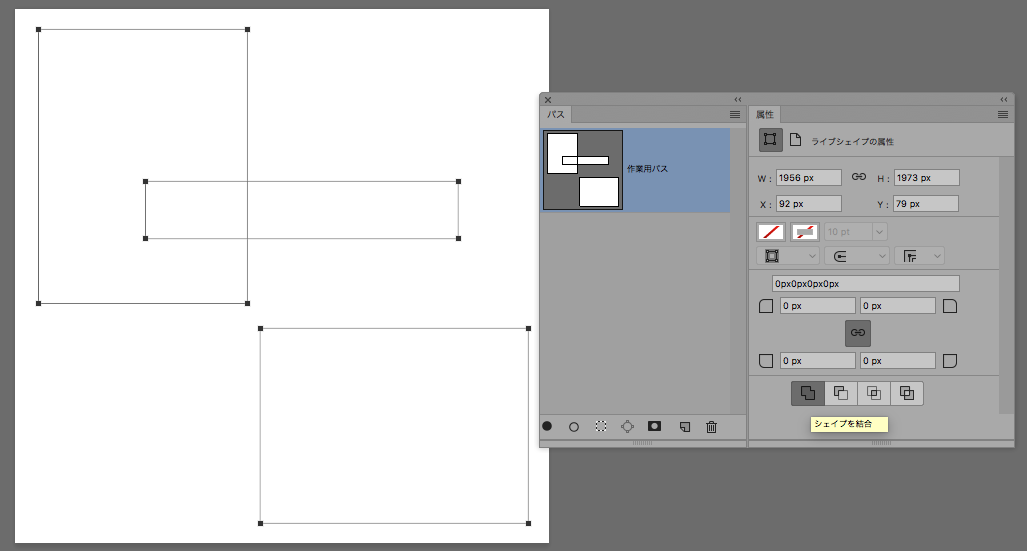
Task: Switch to the 属性 tab
Action: (764, 115)
